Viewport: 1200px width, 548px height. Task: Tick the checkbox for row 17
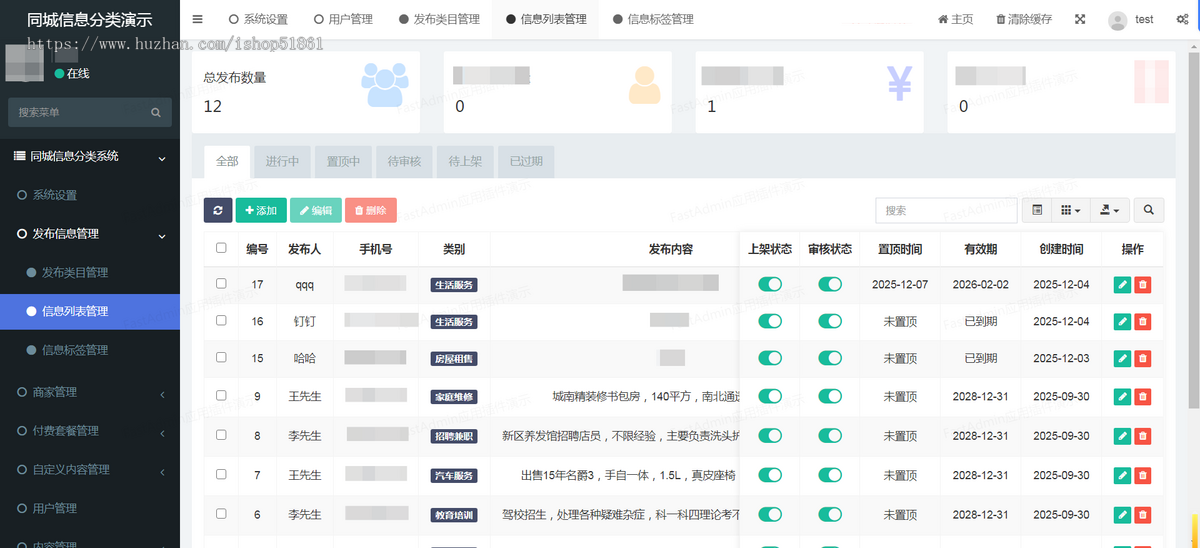pos(221,284)
